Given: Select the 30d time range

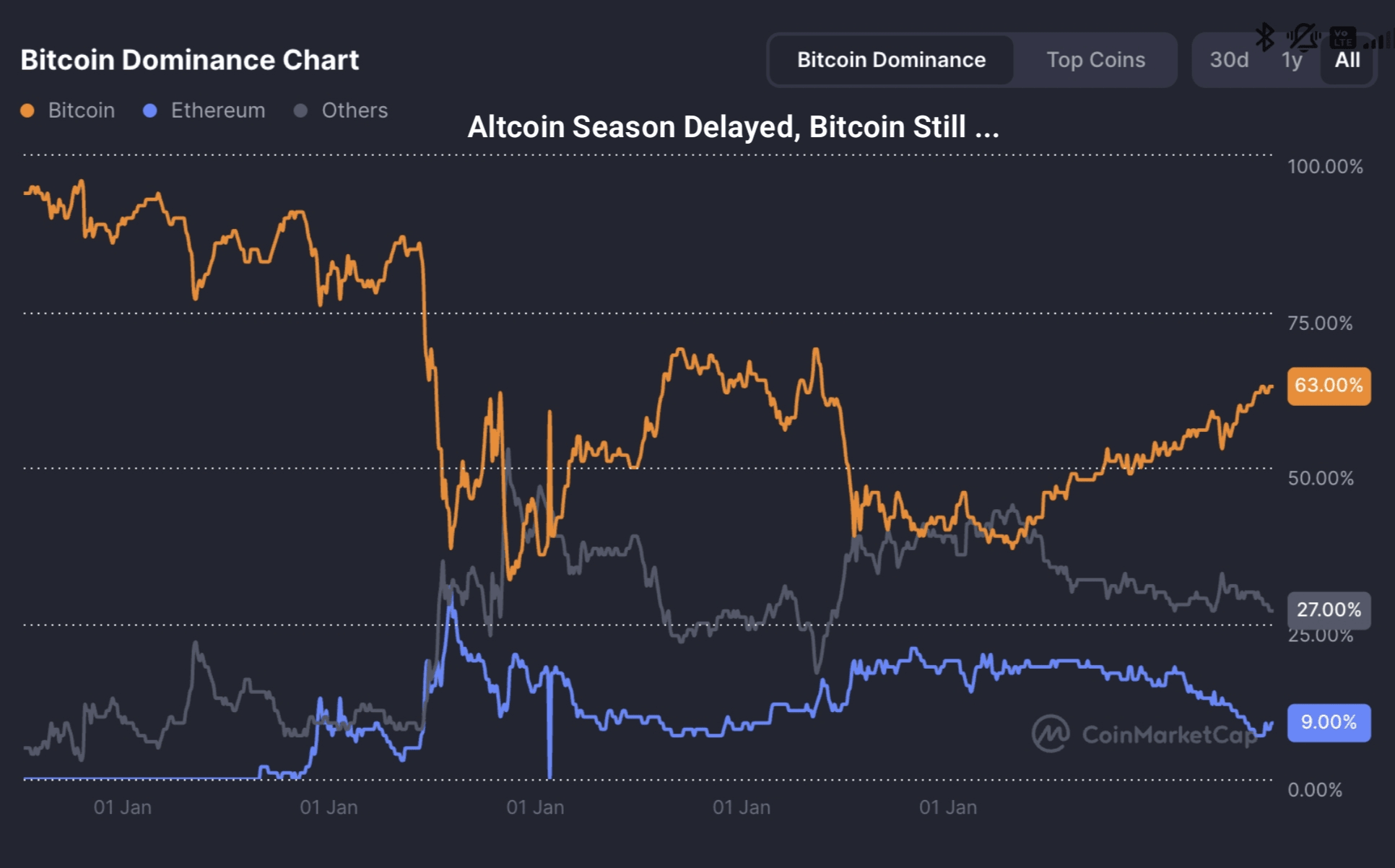Looking at the screenshot, I should tap(1229, 60).
